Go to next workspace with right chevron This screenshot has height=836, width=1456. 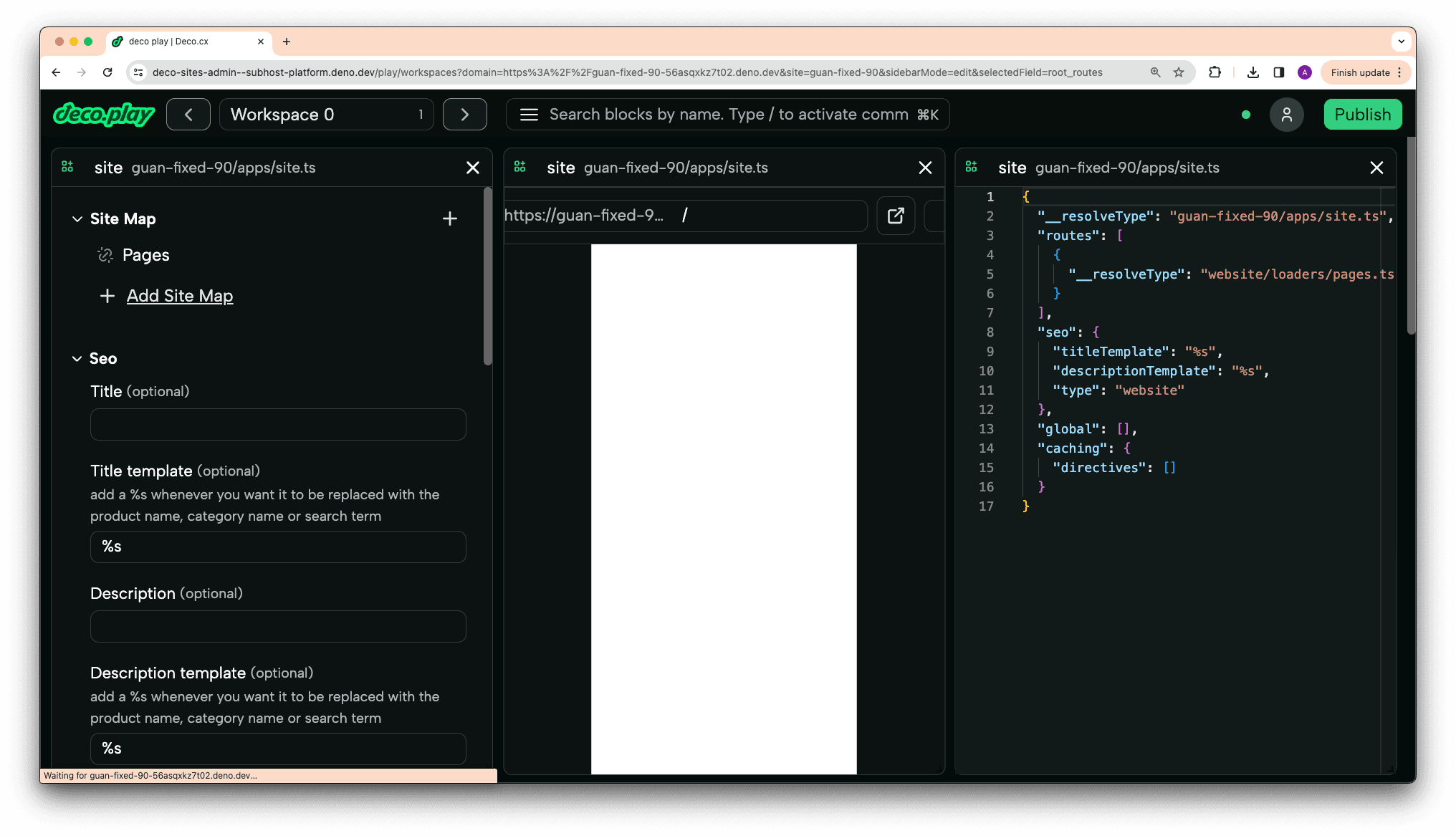tap(465, 115)
